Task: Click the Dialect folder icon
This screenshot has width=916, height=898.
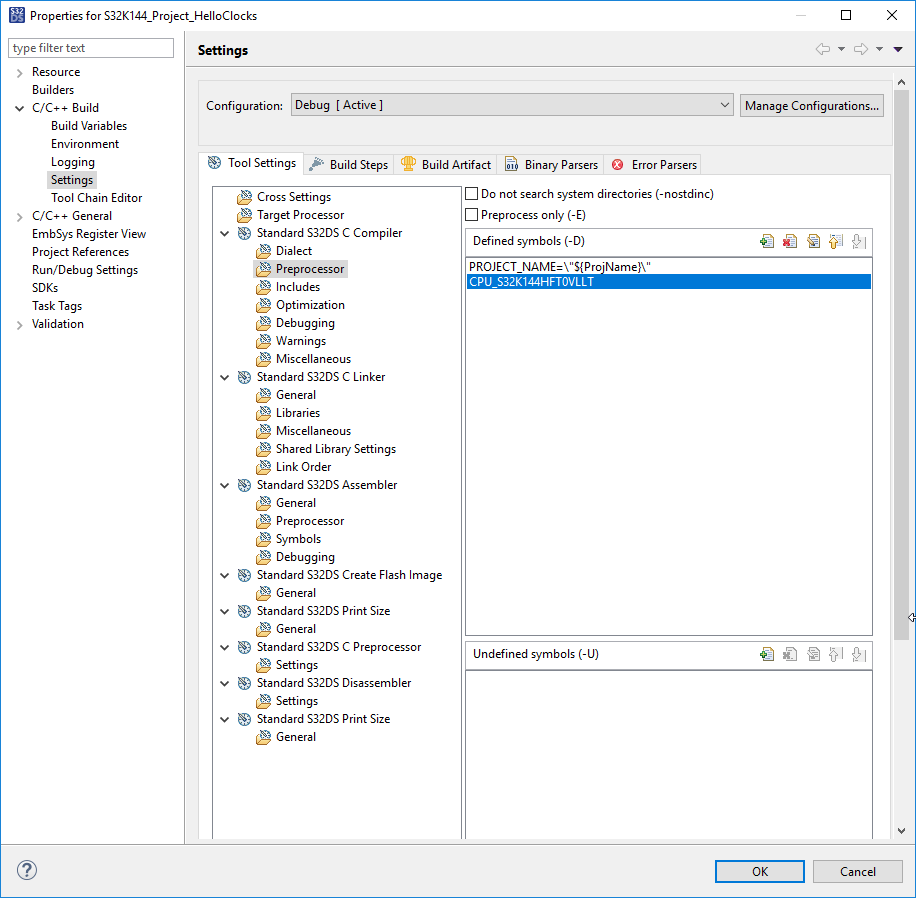Action: 264,251
